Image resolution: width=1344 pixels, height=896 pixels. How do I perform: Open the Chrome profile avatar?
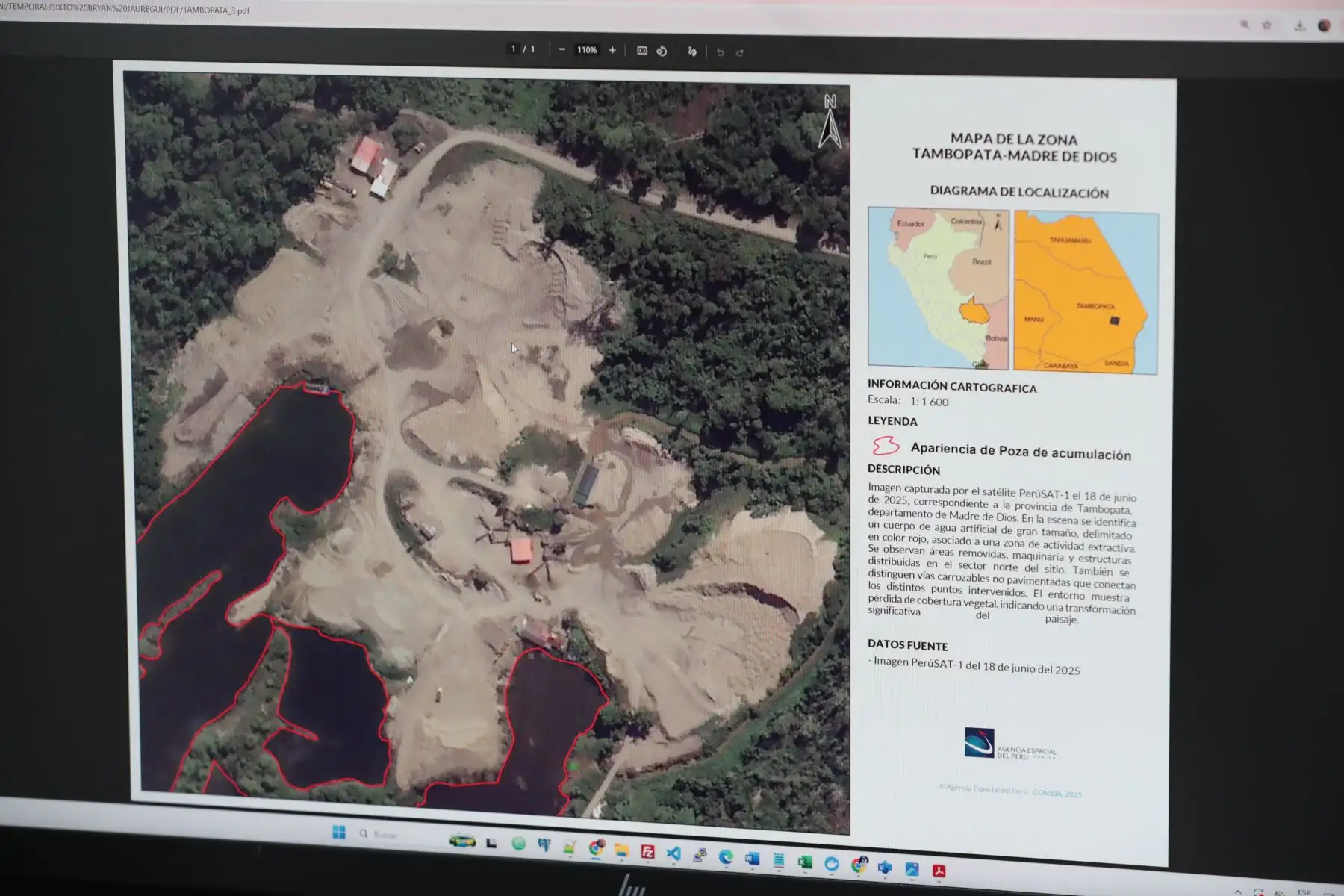point(1324,25)
